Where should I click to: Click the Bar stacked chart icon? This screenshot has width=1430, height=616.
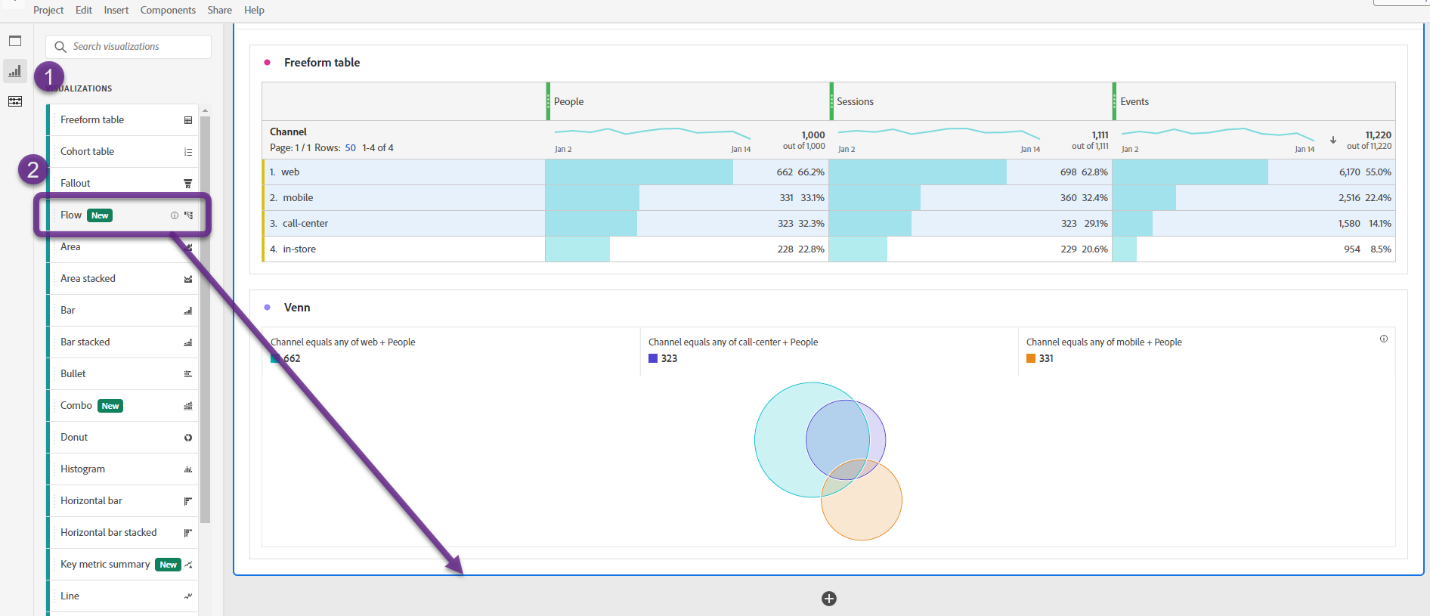tap(188, 342)
